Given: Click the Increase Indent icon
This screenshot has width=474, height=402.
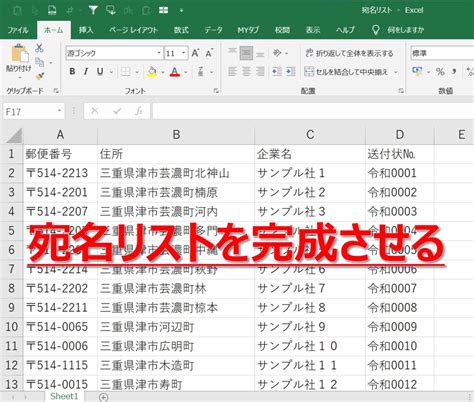Looking at the screenshot, I should (x=290, y=72).
